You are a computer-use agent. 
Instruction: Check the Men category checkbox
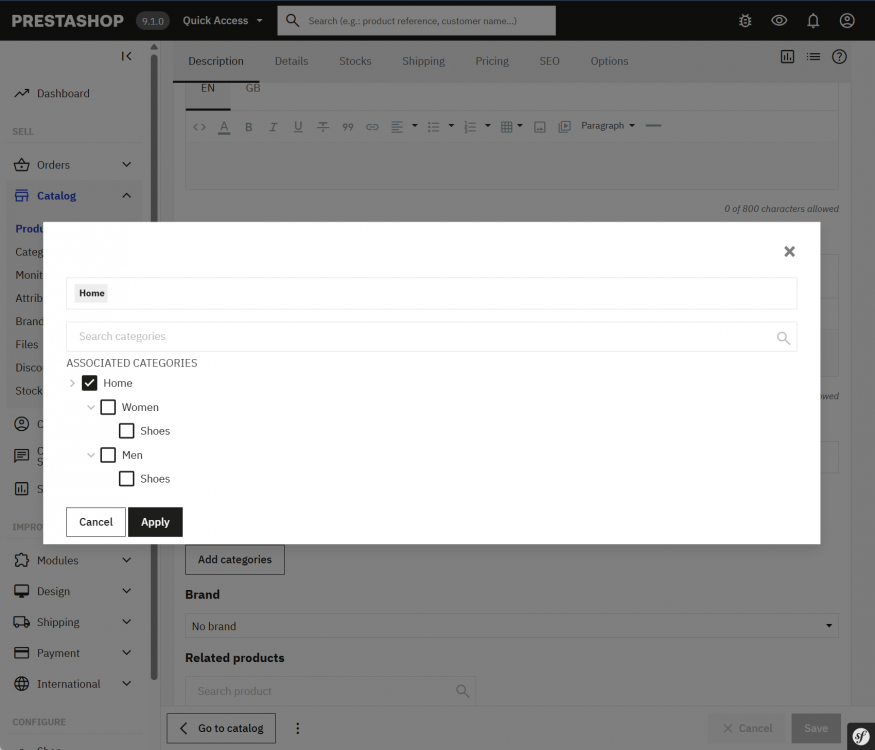(x=108, y=455)
